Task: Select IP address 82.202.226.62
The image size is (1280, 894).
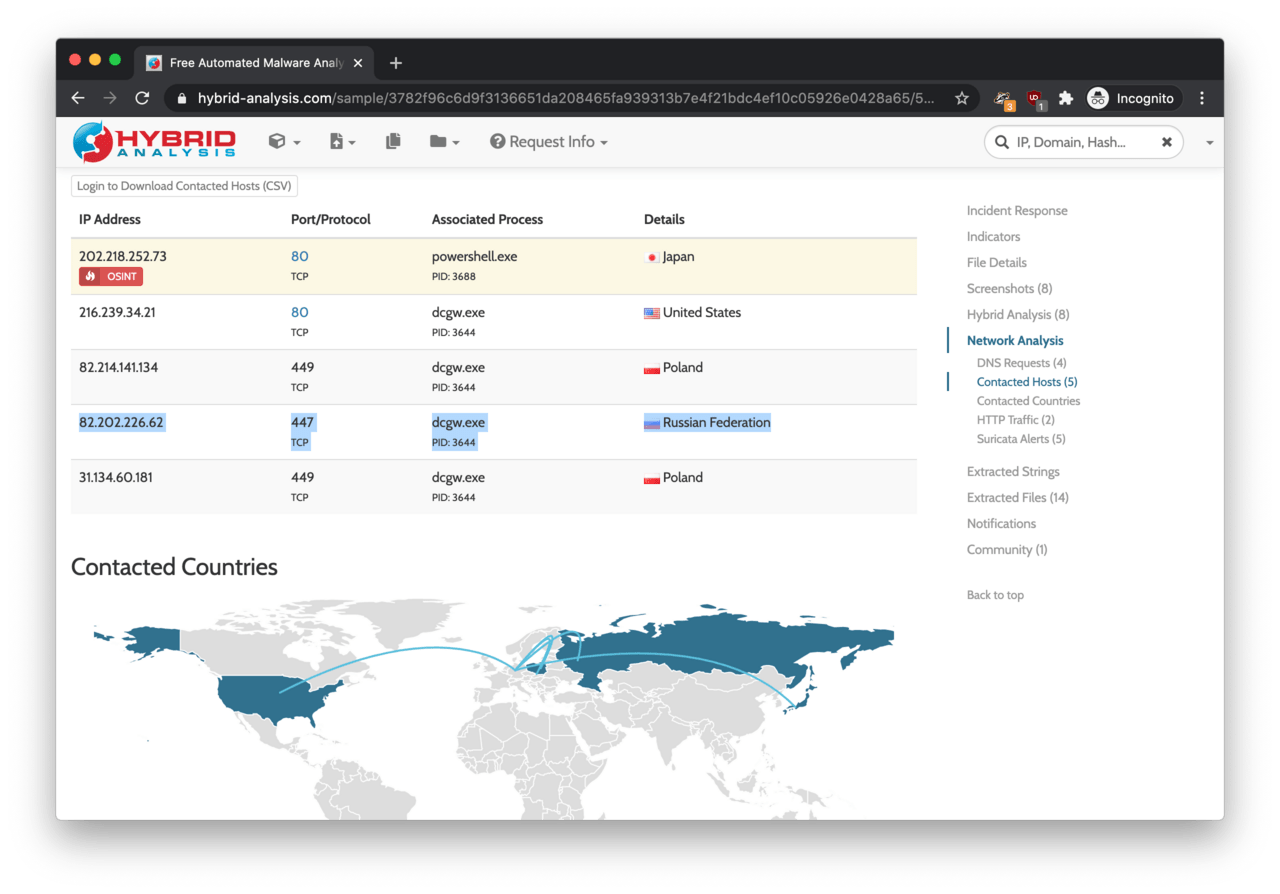Action: (121, 423)
